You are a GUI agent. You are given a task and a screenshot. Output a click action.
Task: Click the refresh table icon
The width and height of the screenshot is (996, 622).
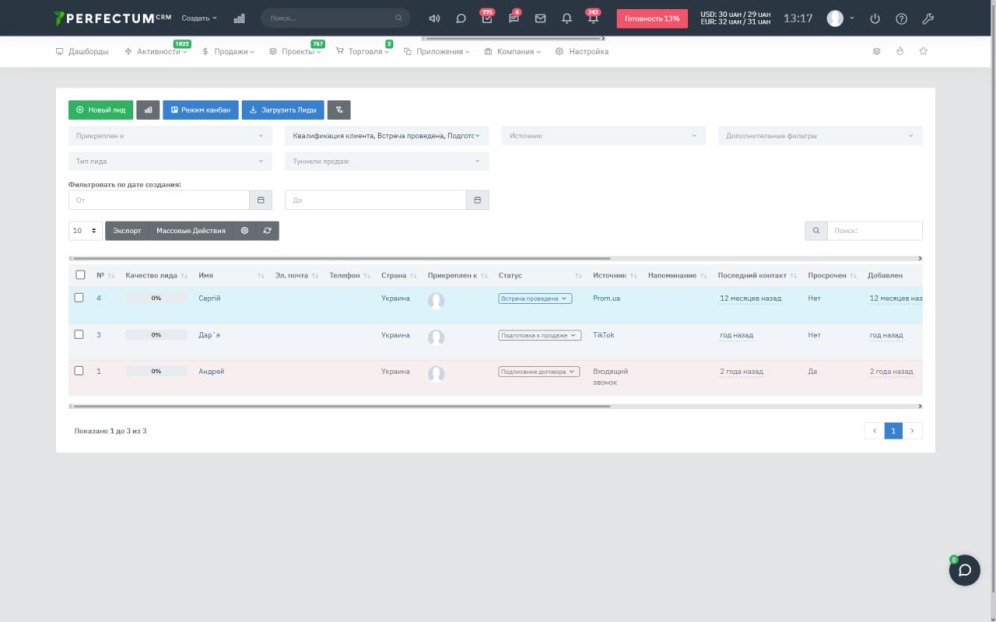click(267, 231)
